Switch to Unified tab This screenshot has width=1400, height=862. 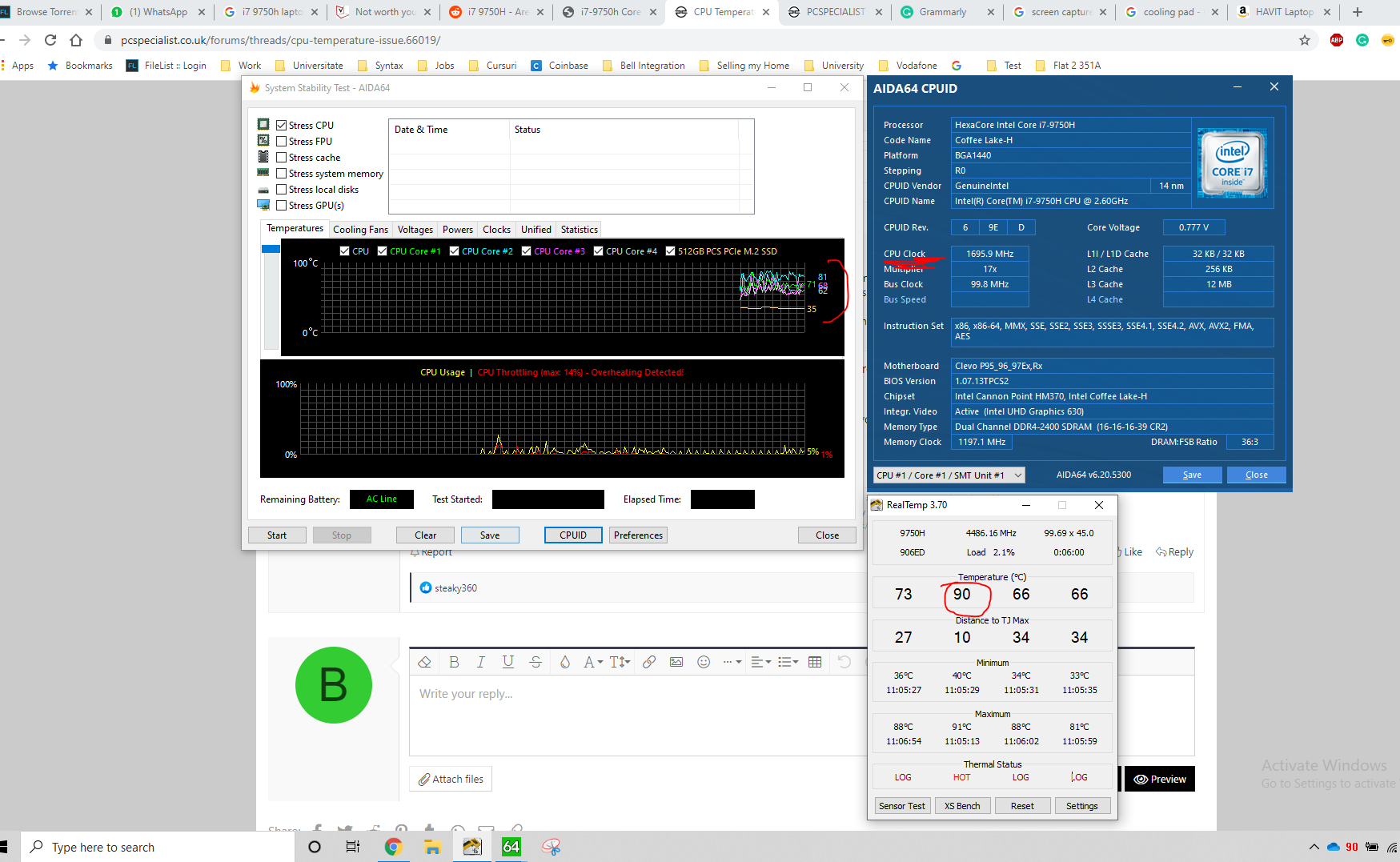point(536,230)
